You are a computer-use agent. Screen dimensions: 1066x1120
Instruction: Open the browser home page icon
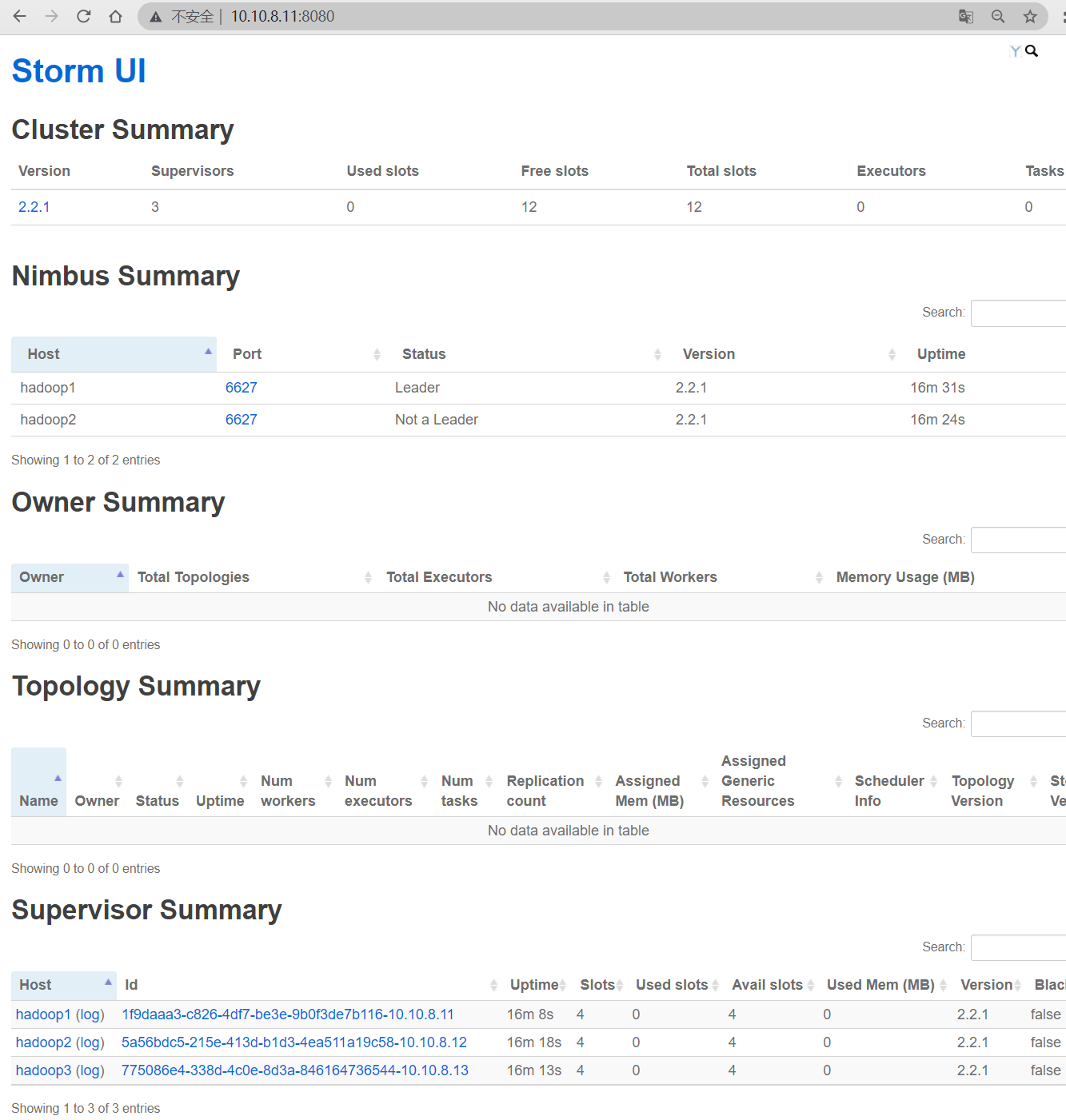tap(115, 16)
